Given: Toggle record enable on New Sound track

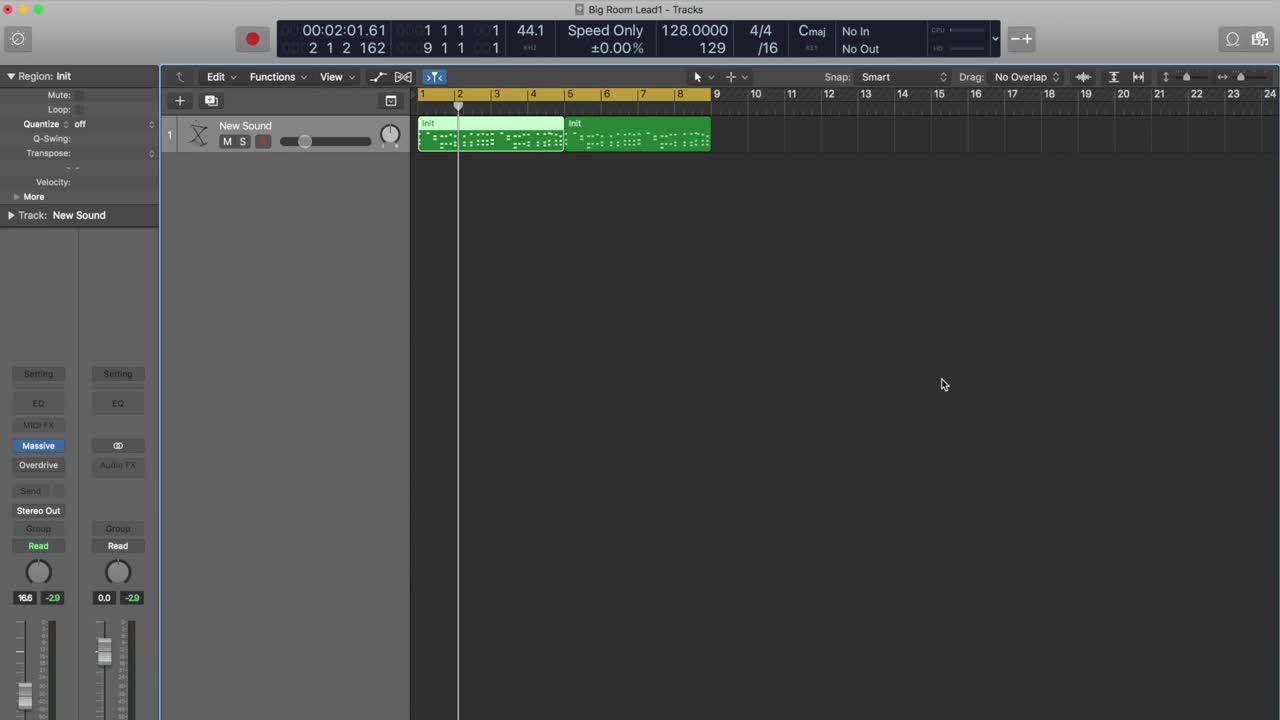Looking at the screenshot, I should [262, 142].
